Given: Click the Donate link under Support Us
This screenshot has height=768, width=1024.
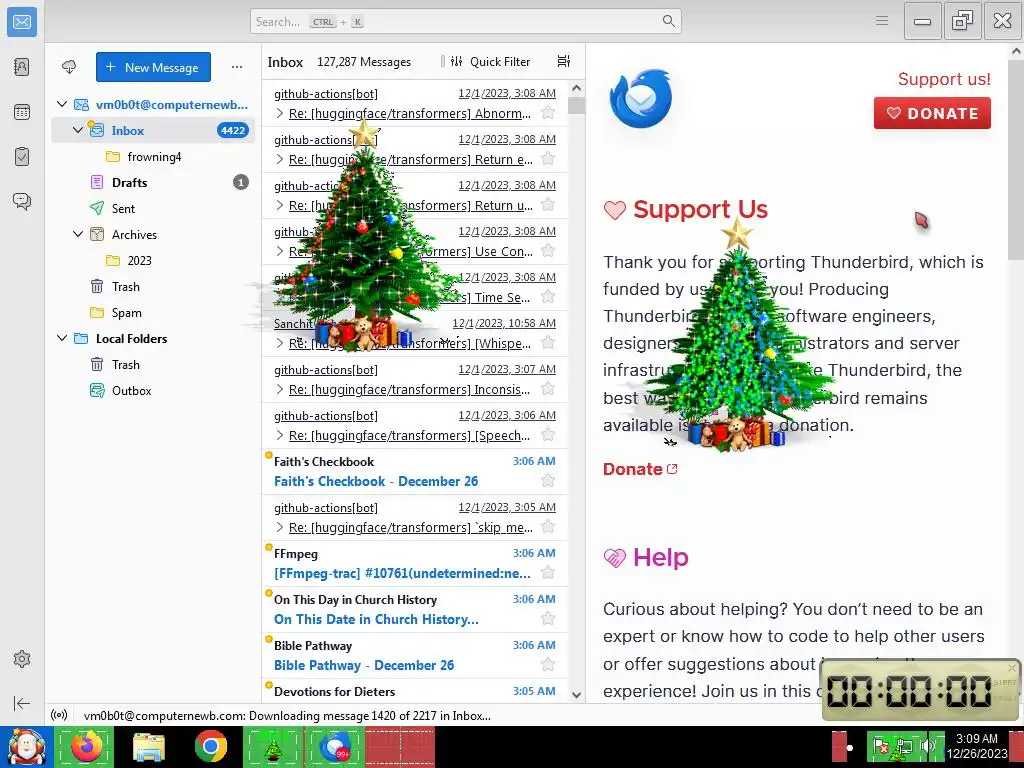Looking at the screenshot, I should [640, 469].
